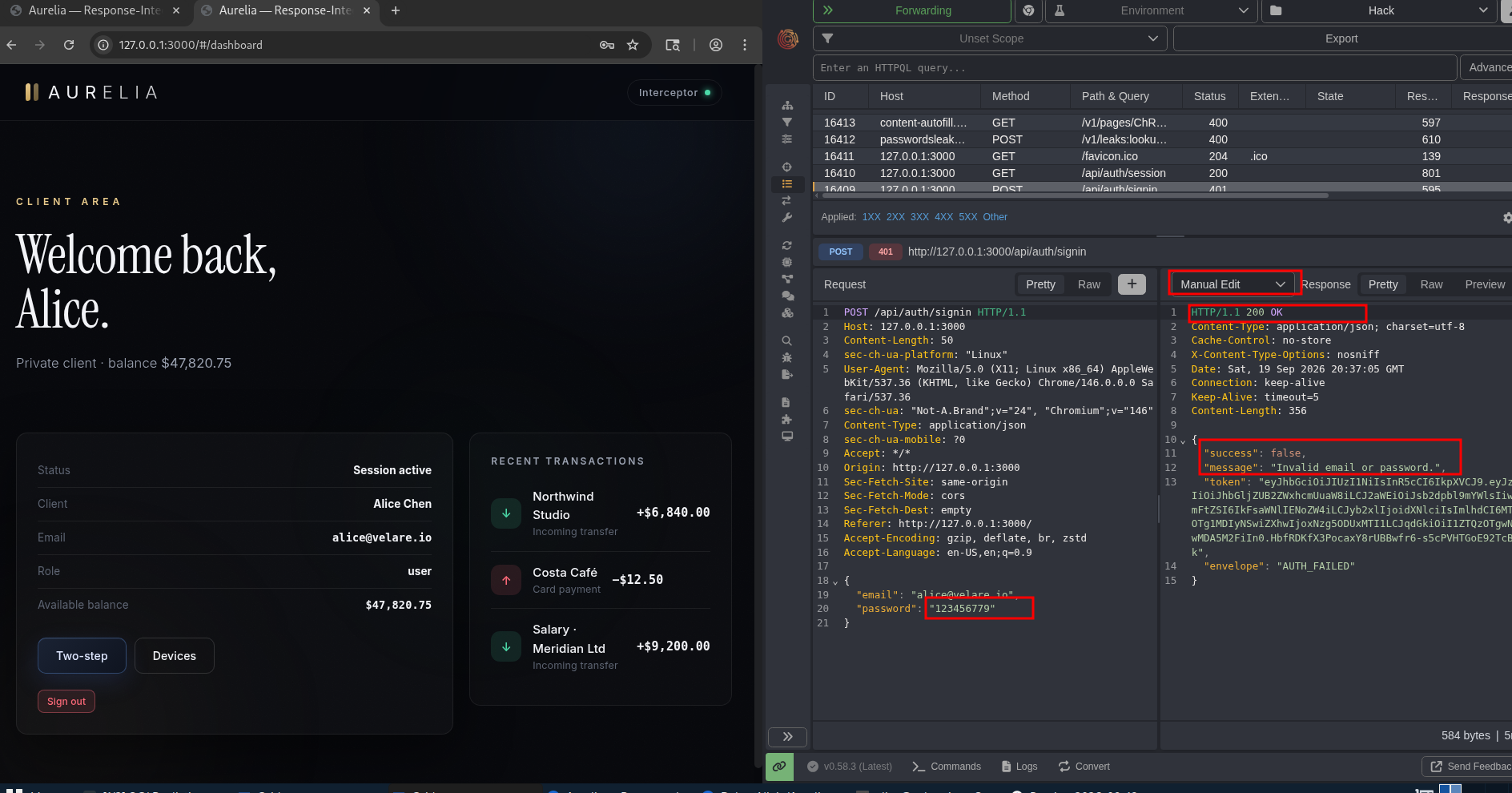Open the Hack project dropdown
Viewport: 1512px width, 793px height.
pos(1381,10)
